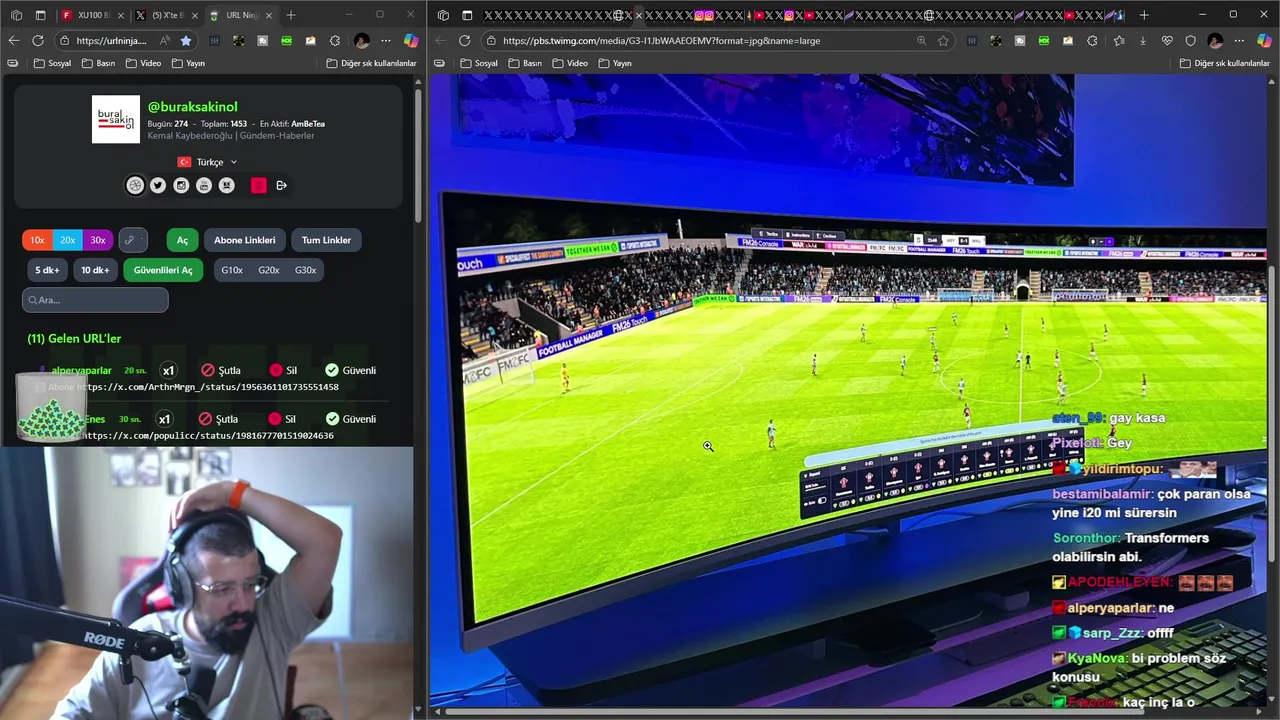Open the Basın bookmark folder in left browser

pyautogui.click(x=99, y=63)
